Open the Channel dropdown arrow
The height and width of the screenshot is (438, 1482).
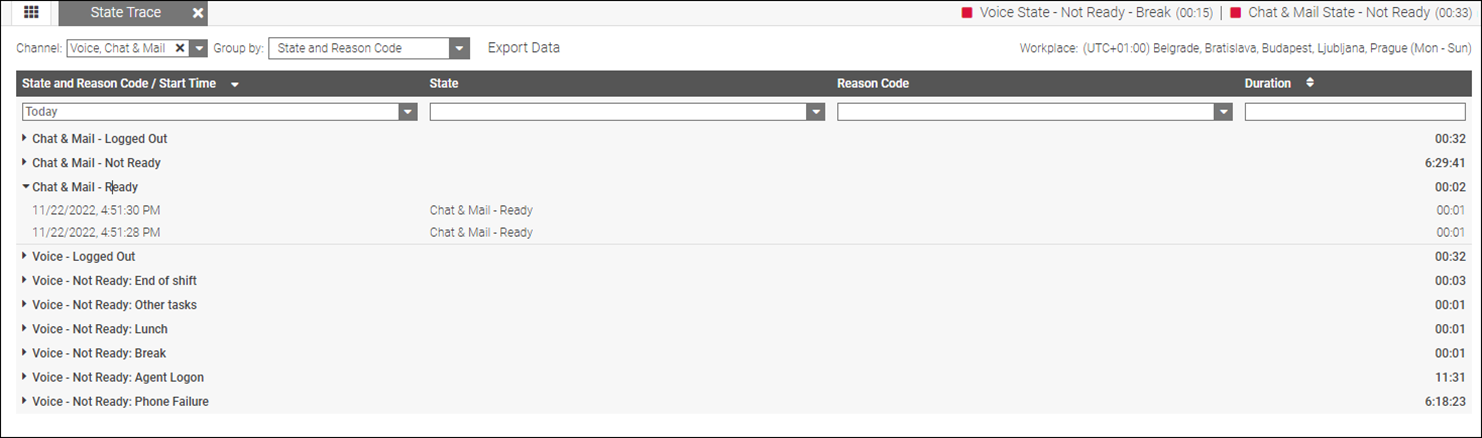point(198,48)
